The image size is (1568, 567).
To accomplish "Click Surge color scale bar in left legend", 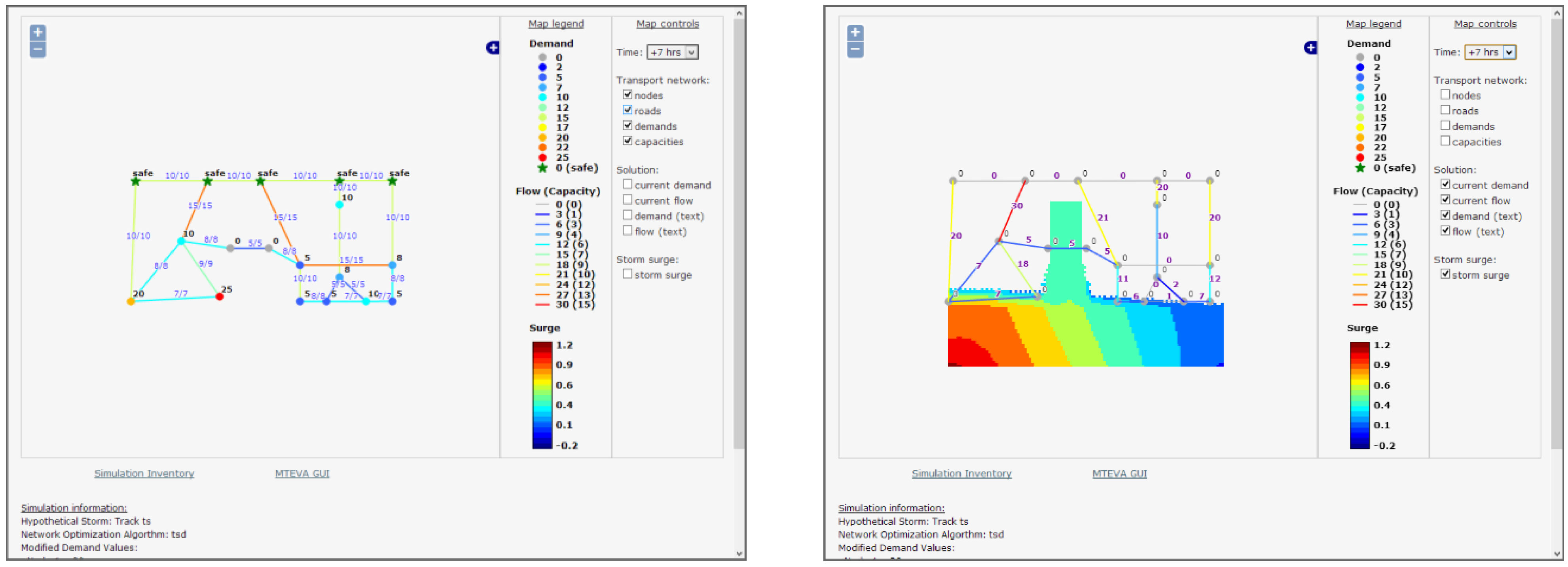I will pos(542,395).
